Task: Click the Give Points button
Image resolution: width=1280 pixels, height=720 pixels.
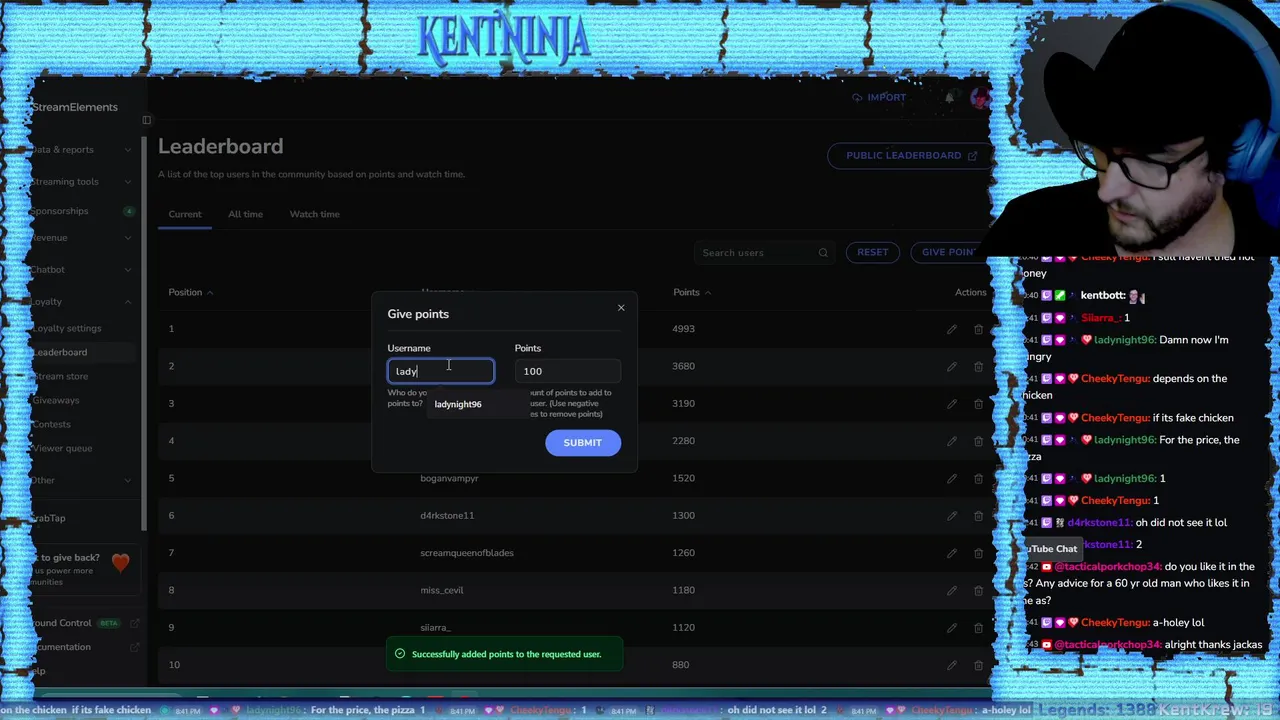Action: click(947, 252)
